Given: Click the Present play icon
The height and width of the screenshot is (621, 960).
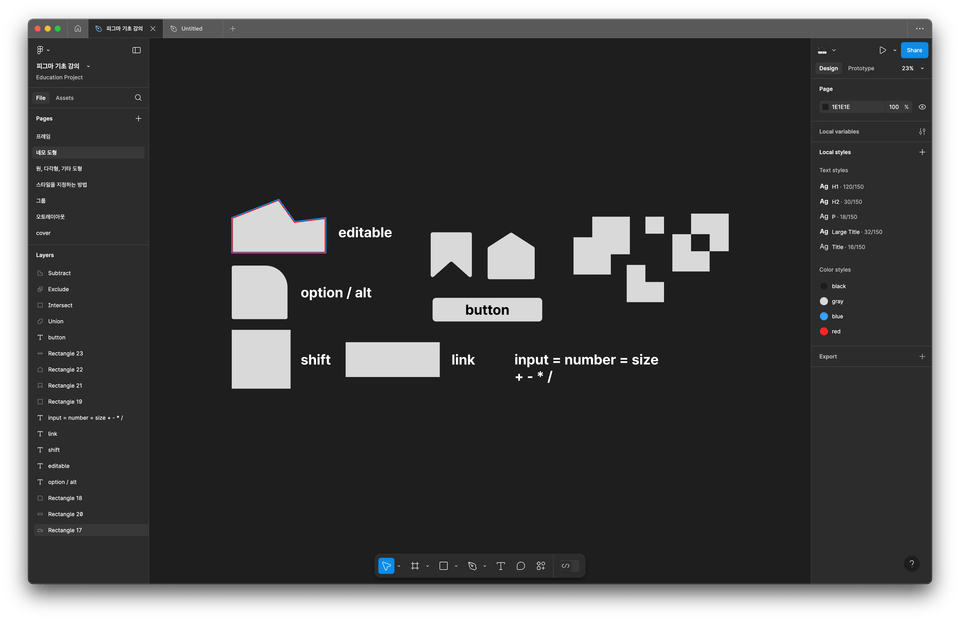Looking at the screenshot, I should coord(882,50).
